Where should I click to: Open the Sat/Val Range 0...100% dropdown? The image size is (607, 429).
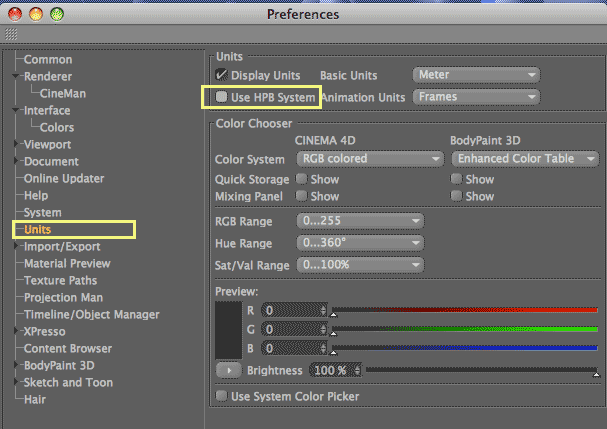pyautogui.click(x=360, y=265)
